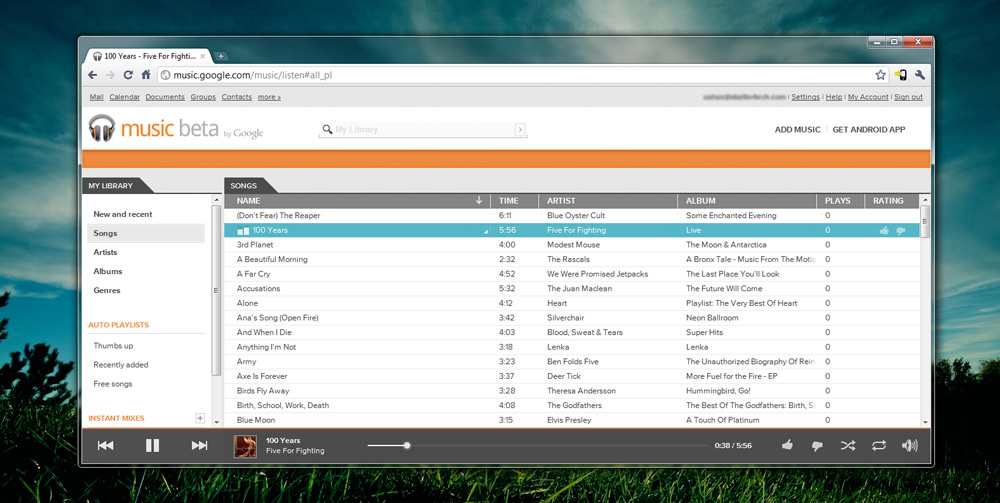Image resolution: width=1000 pixels, height=503 pixels.
Task: Open the Genres view
Action: coord(107,291)
